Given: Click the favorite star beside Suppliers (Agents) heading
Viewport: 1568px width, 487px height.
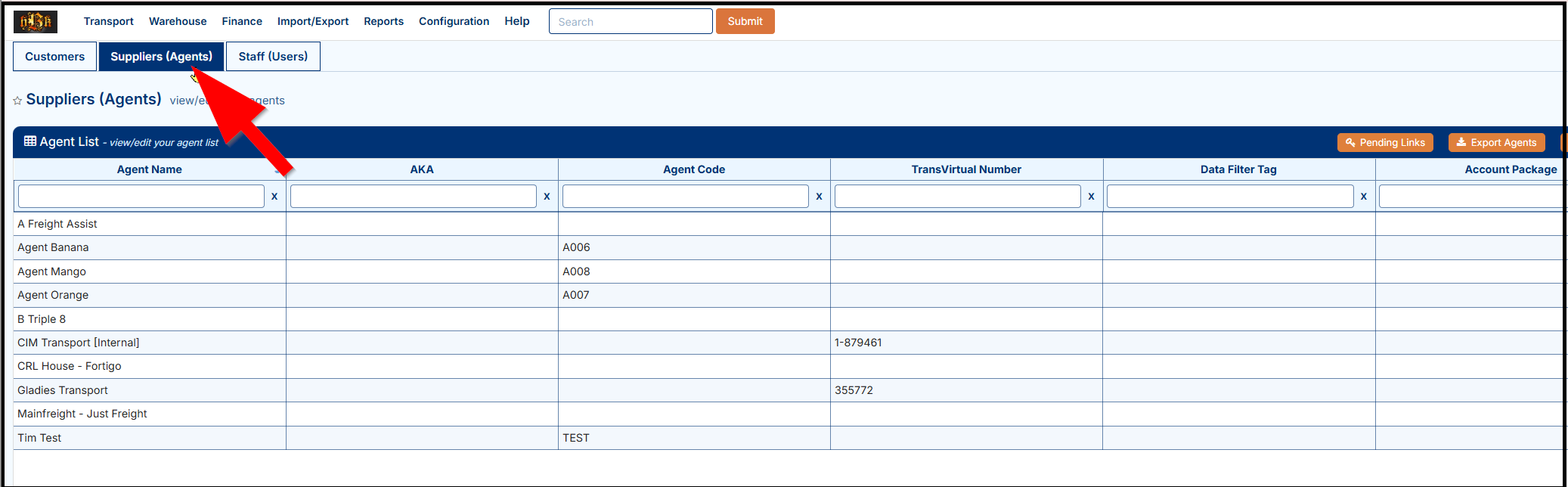Looking at the screenshot, I should point(17,101).
